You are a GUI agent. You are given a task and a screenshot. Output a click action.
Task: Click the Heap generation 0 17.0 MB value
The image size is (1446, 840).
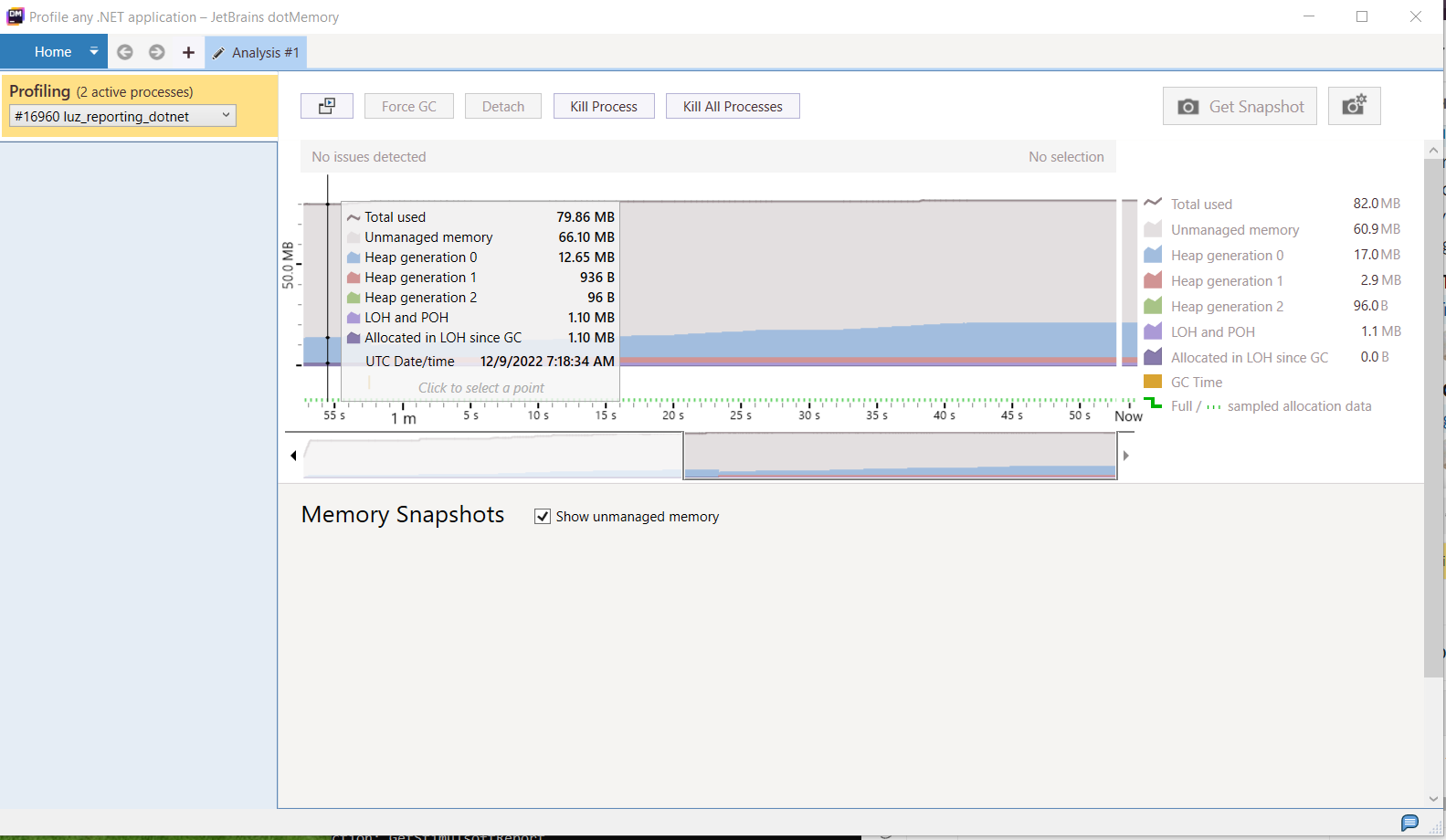tap(1377, 255)
